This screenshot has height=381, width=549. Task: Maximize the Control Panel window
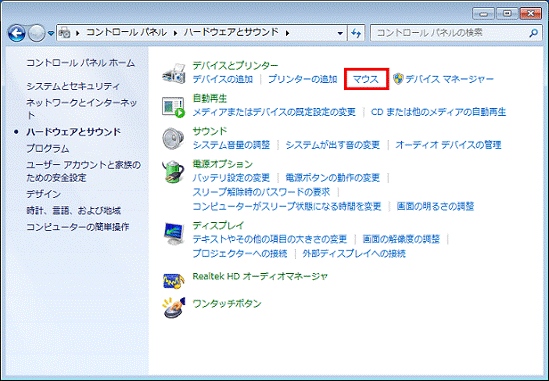tap(507, 14)
